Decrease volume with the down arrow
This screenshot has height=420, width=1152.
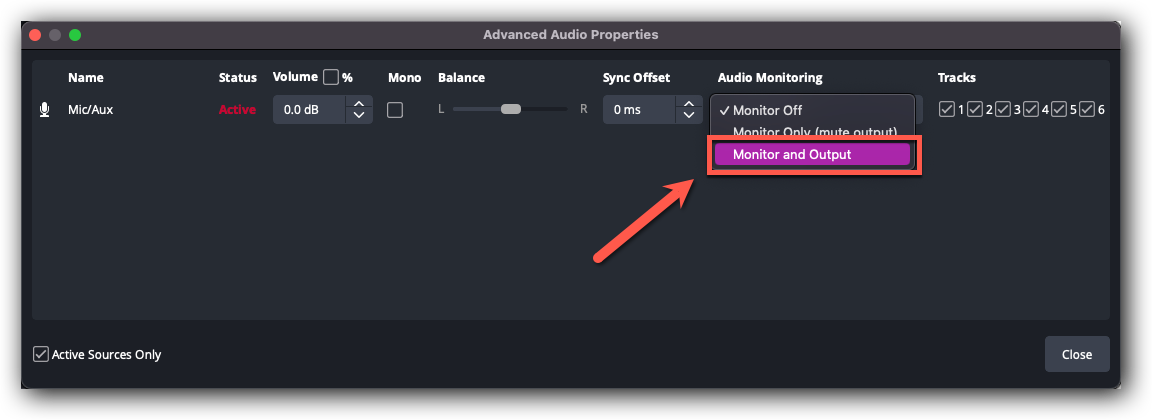click(359, 116)
